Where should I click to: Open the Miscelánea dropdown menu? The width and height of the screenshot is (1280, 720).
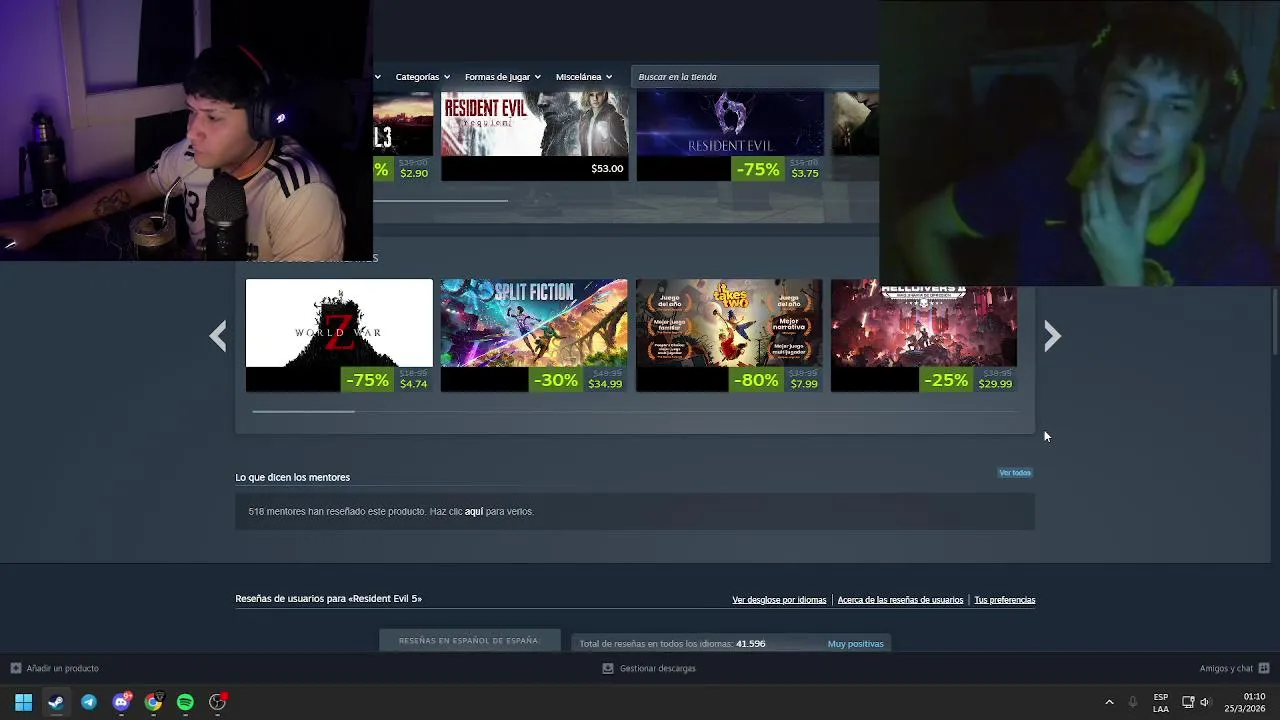click(x=584, y=77)
